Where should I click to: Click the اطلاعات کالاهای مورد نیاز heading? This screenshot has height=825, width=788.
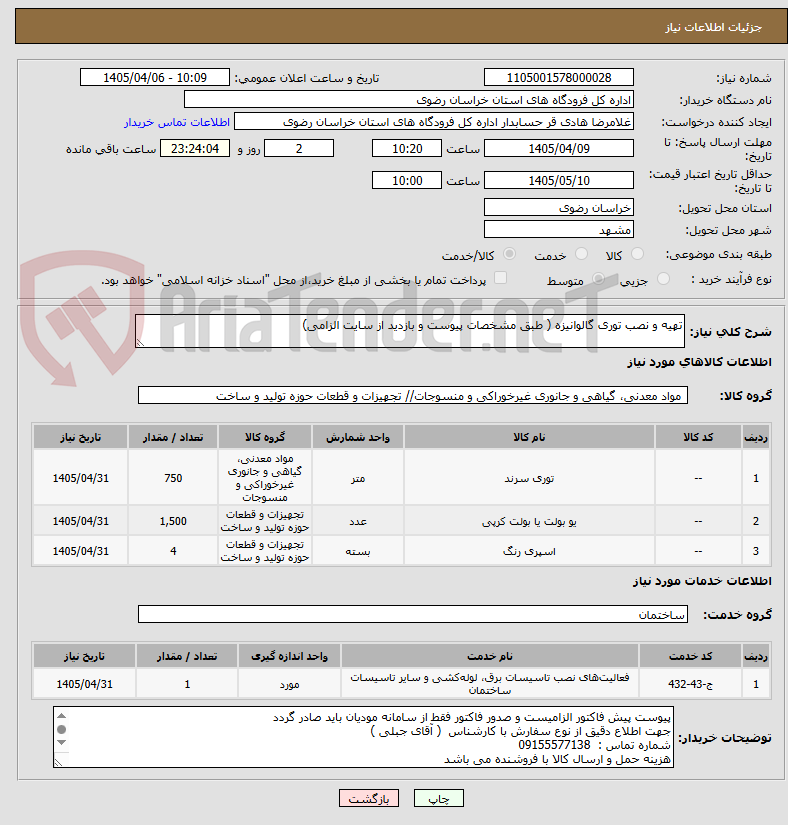coord(699,362)
